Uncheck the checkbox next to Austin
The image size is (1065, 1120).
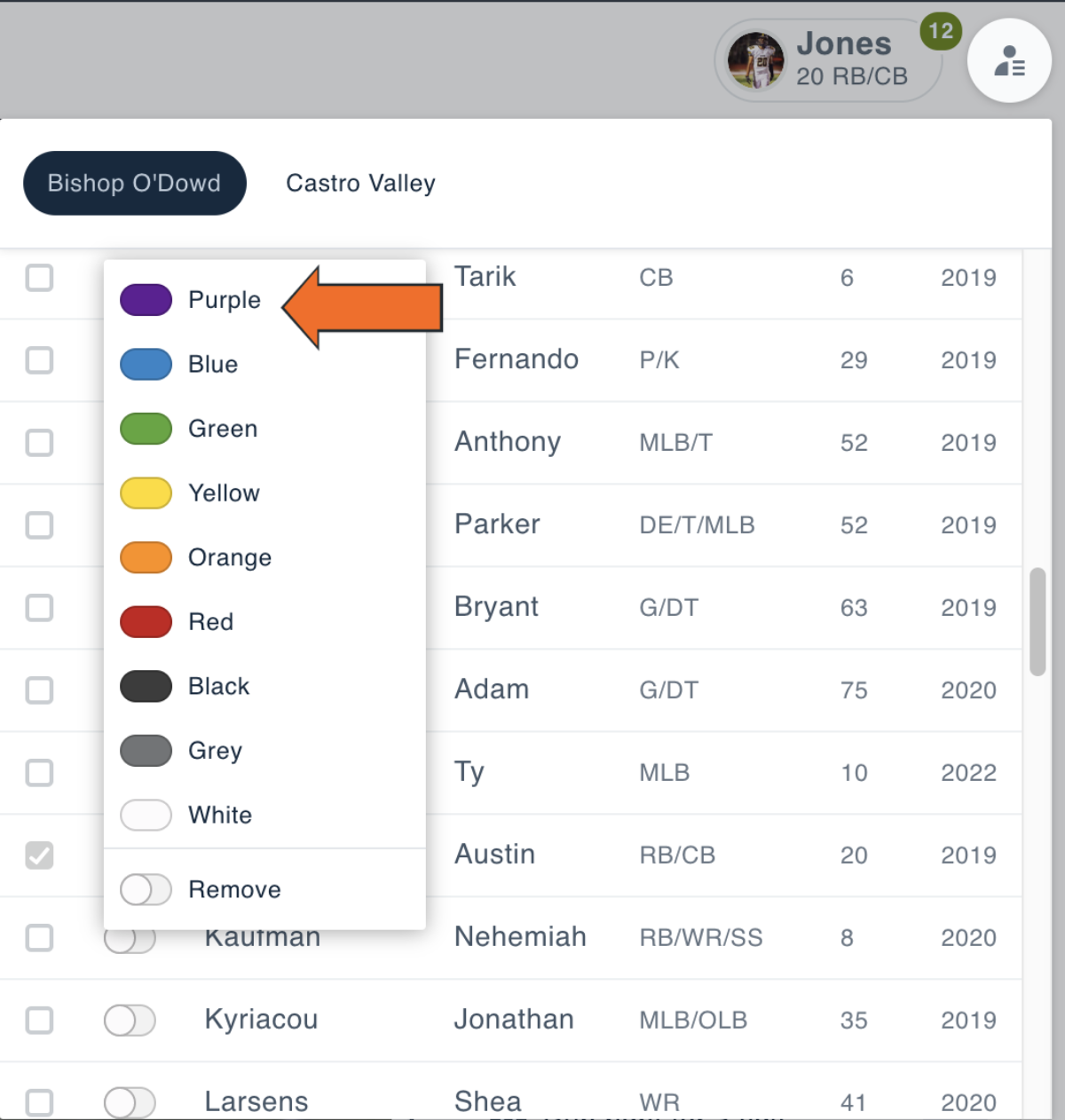[x=39, y=856]
